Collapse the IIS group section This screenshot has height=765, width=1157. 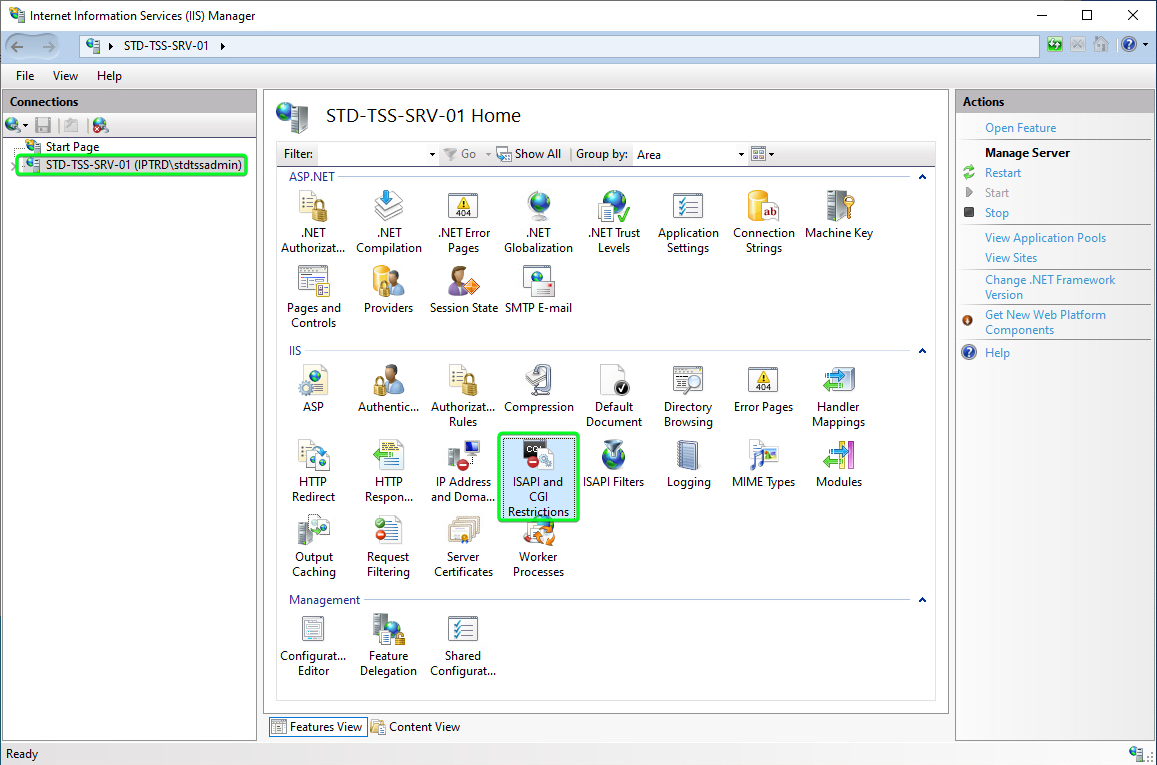pyautogui.click(x=922, y=351)
